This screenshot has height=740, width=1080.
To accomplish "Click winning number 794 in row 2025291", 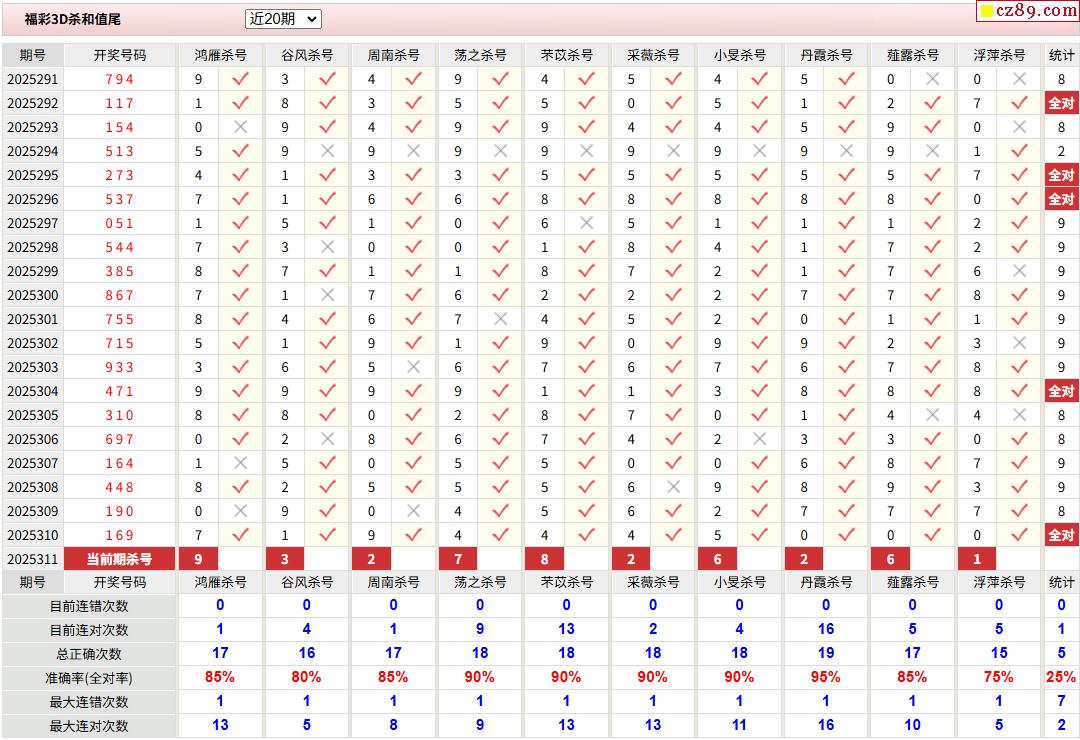I will (x=119, y=79).
